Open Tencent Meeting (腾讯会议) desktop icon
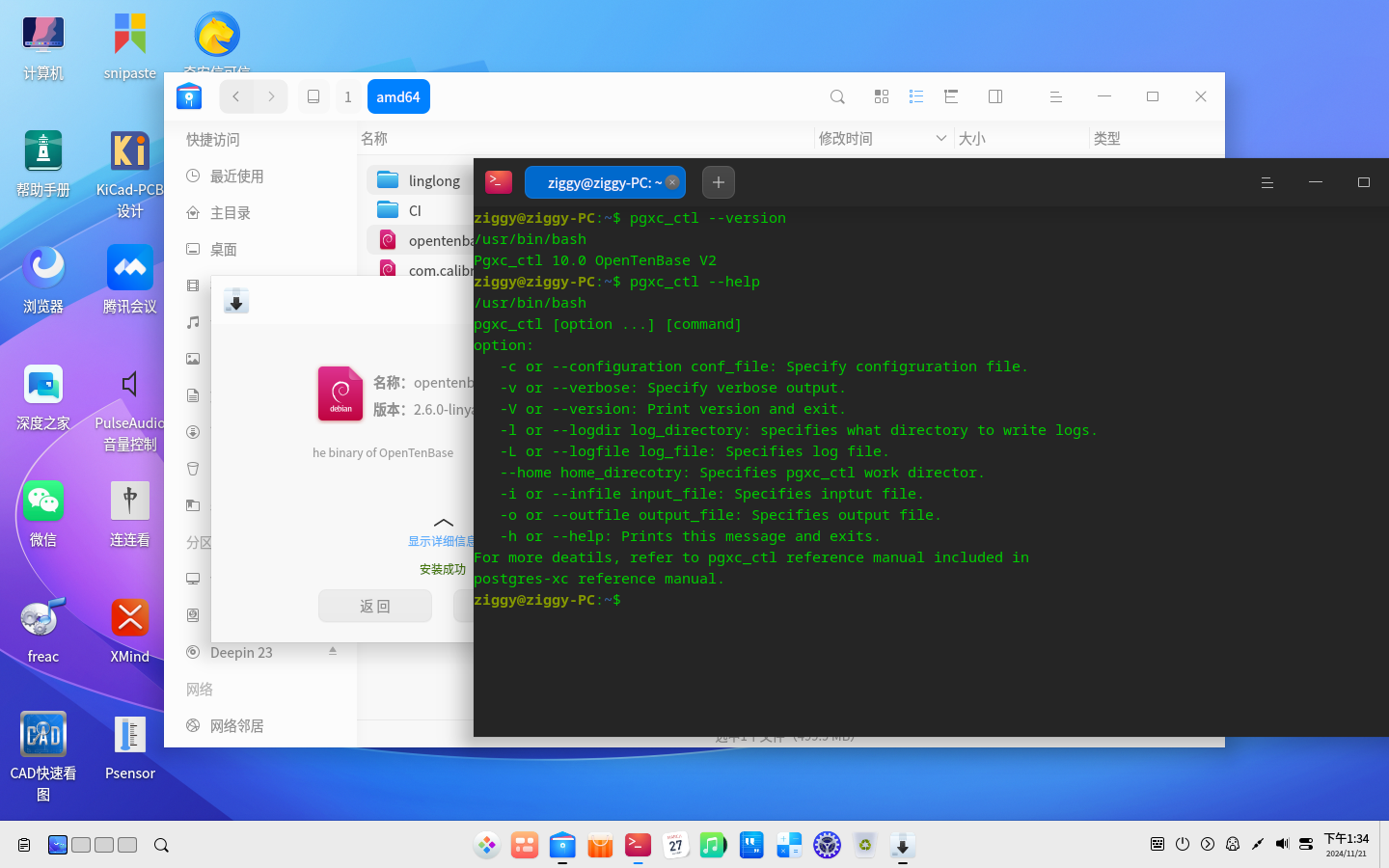 (130, 281)
